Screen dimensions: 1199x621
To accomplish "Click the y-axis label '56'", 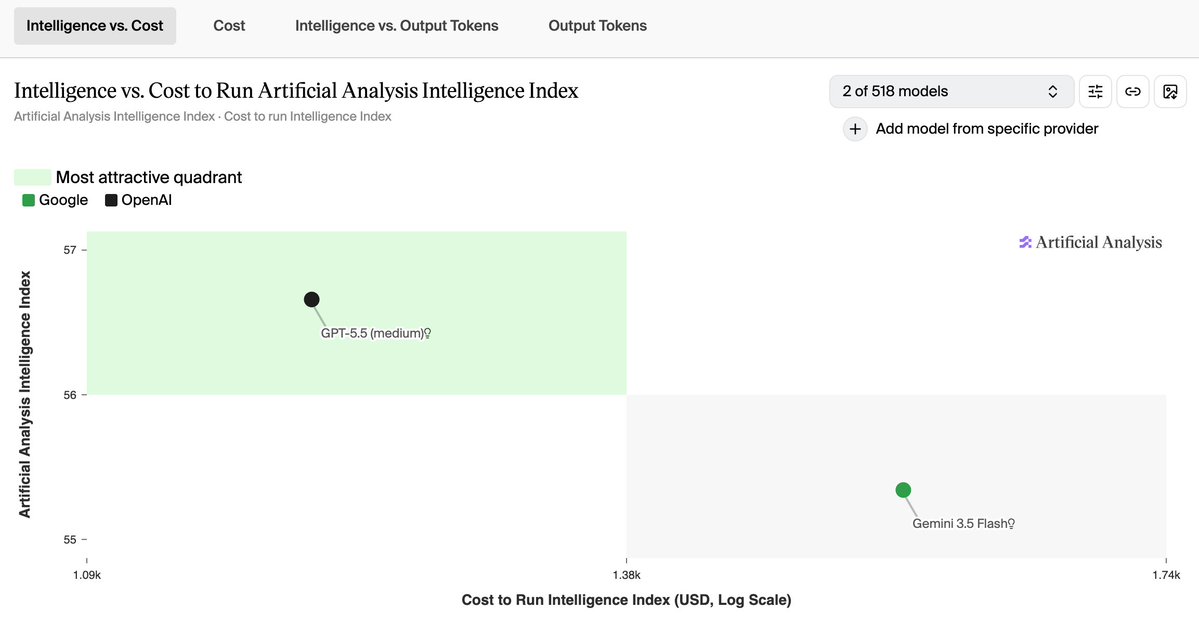I will point(70,395).
